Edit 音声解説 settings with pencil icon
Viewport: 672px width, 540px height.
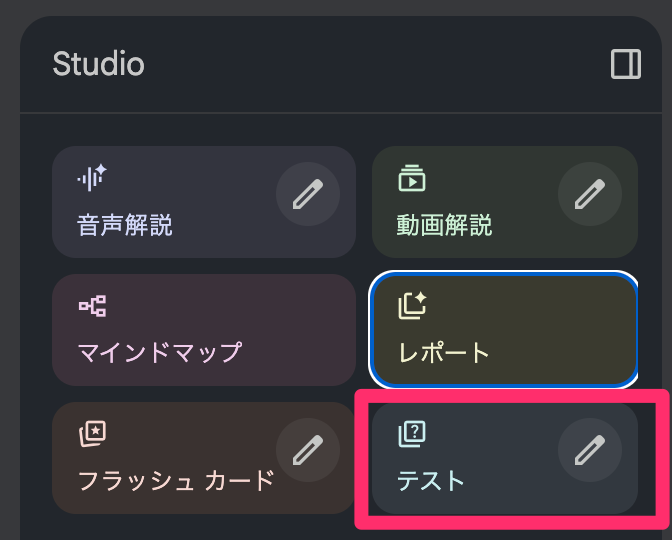pyautogui.click(x=307, y=194)
